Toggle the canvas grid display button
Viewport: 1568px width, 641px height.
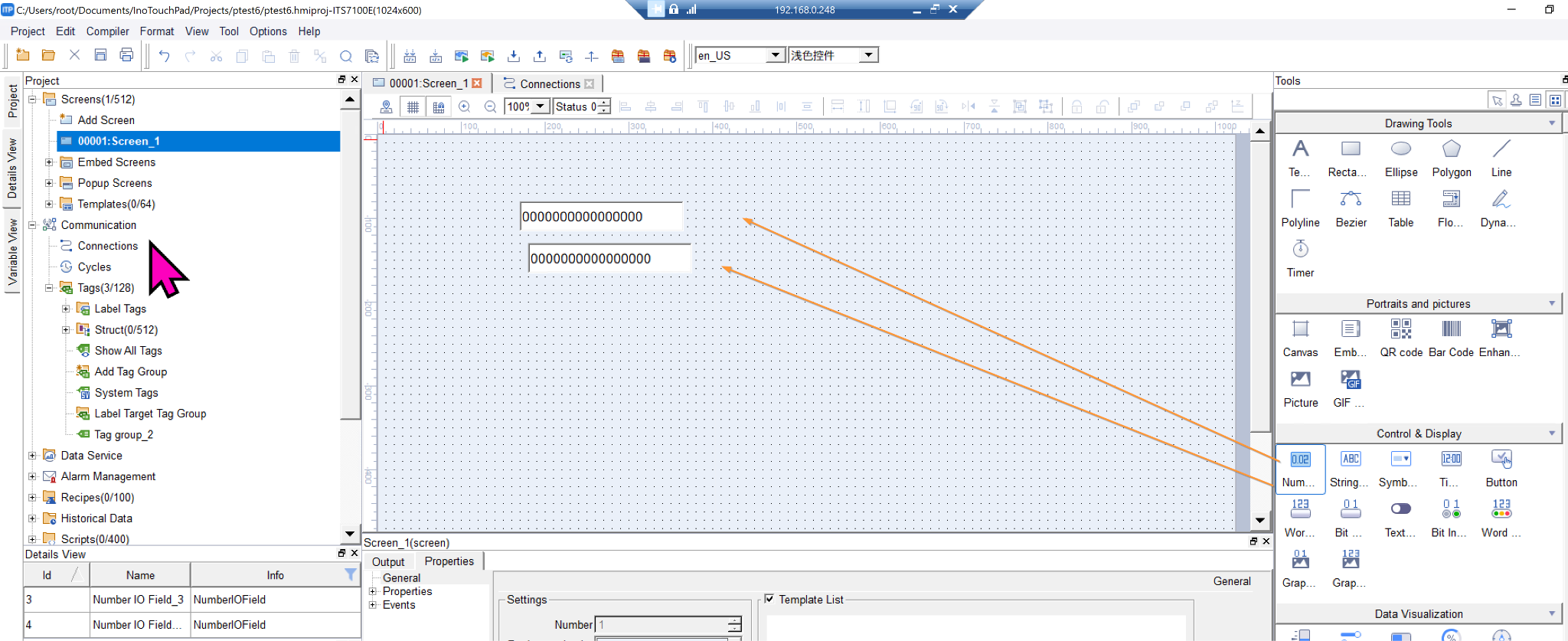pos(413,107)
